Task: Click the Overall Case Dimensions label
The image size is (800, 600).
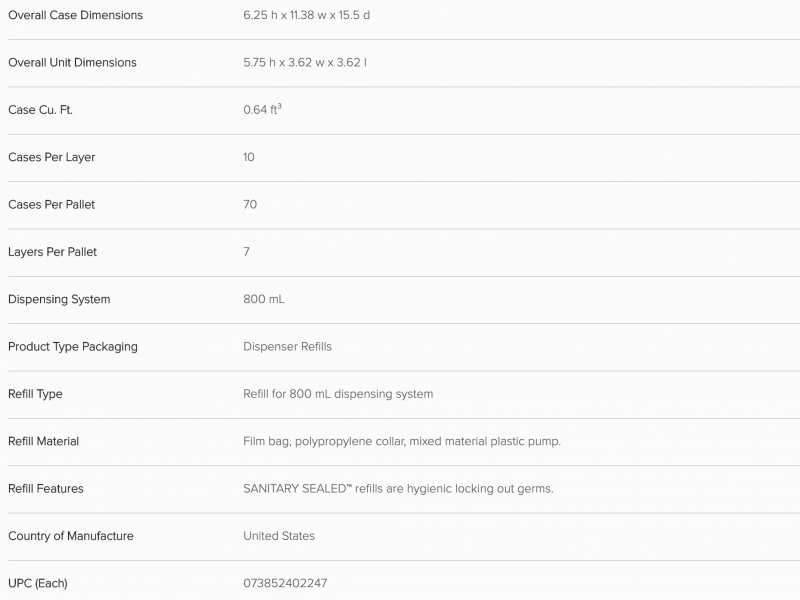Action: click(x=76, y=15)
